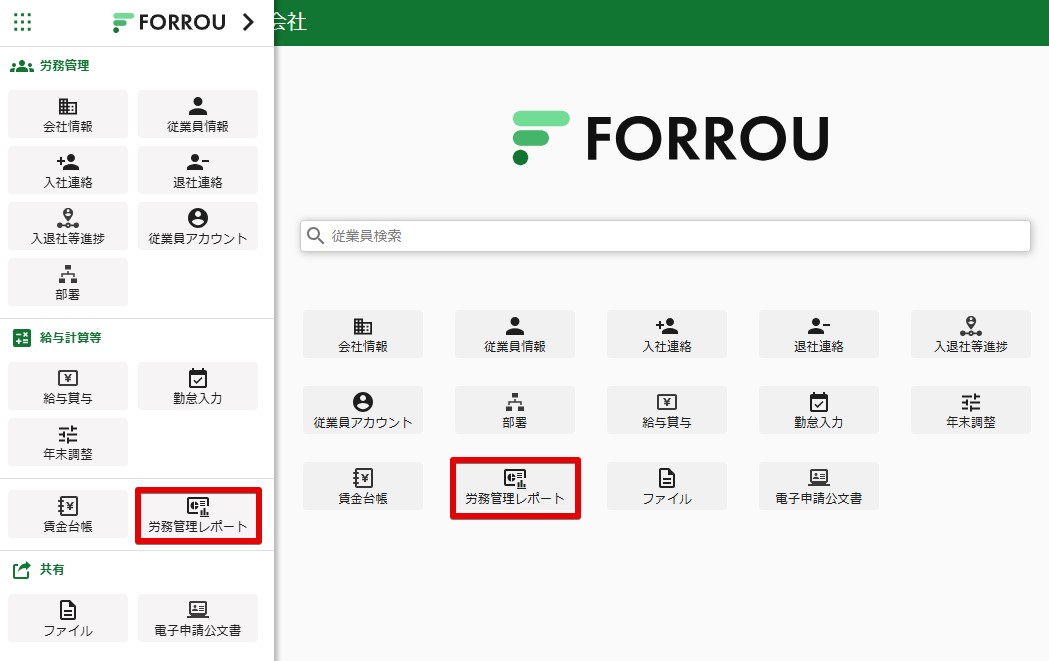Open the ファイル tile in the main panel
This screenshot has width=1049, height=661.
666,486
